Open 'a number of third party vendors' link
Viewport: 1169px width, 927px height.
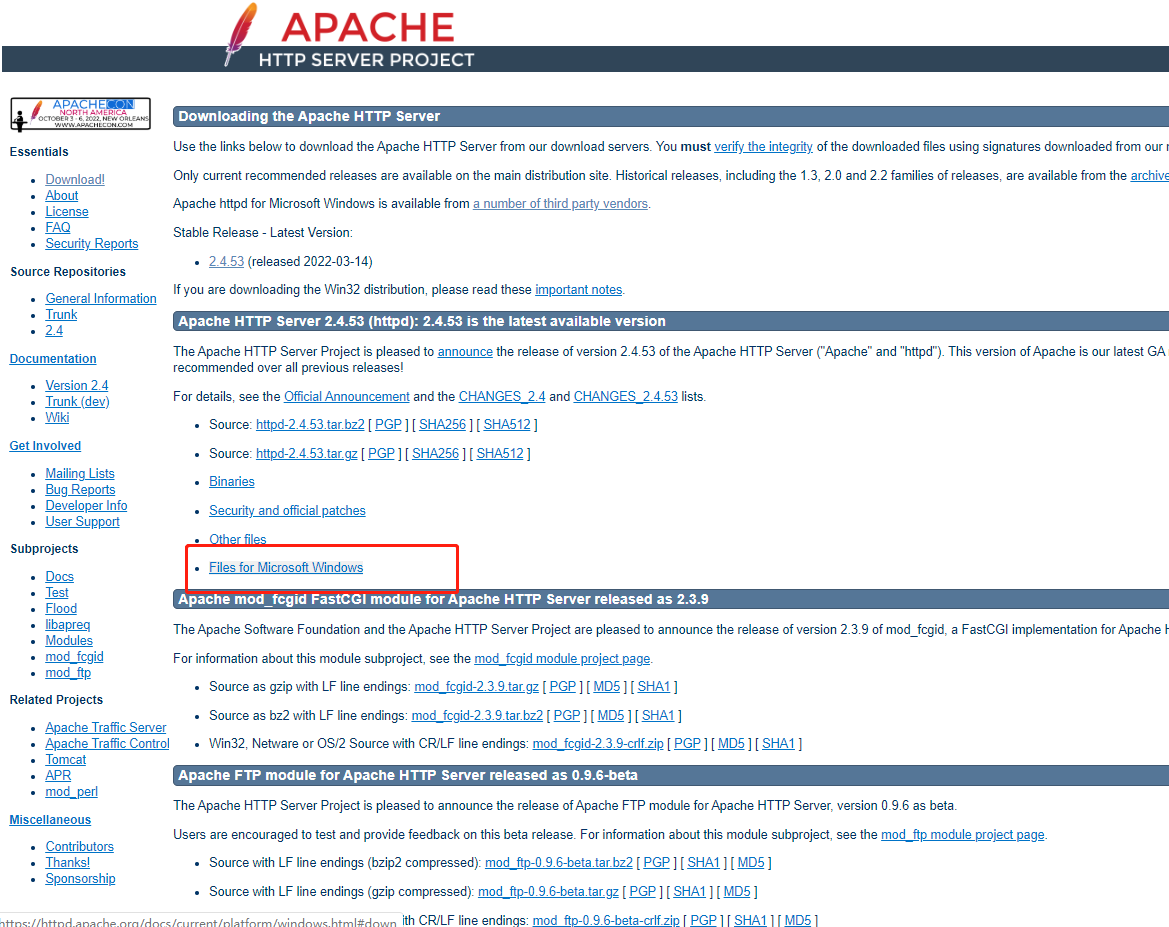coord(560,204)
